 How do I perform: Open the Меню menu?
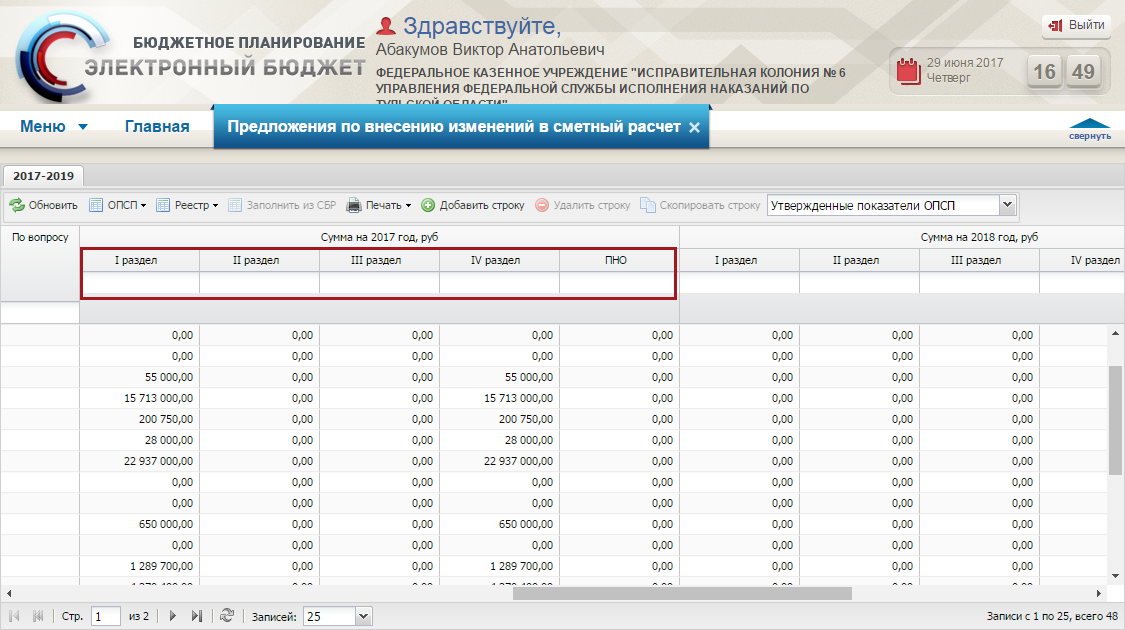[54, 127]
